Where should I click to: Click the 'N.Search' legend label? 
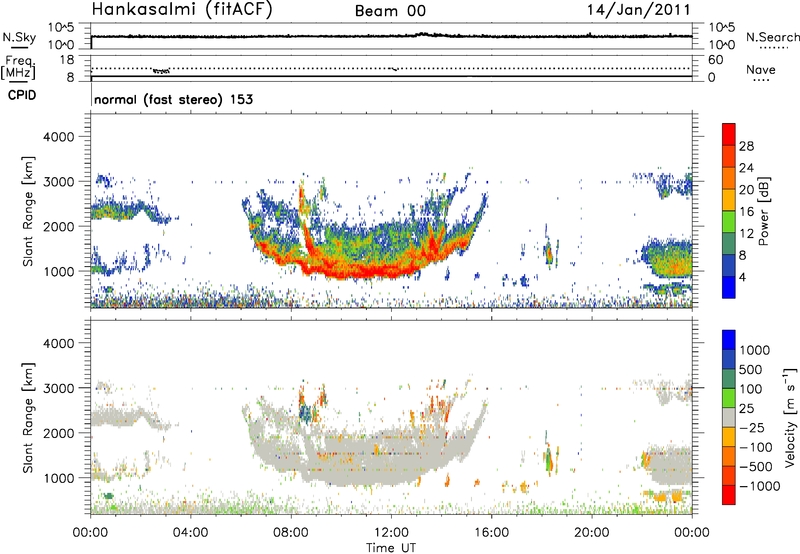772,37
